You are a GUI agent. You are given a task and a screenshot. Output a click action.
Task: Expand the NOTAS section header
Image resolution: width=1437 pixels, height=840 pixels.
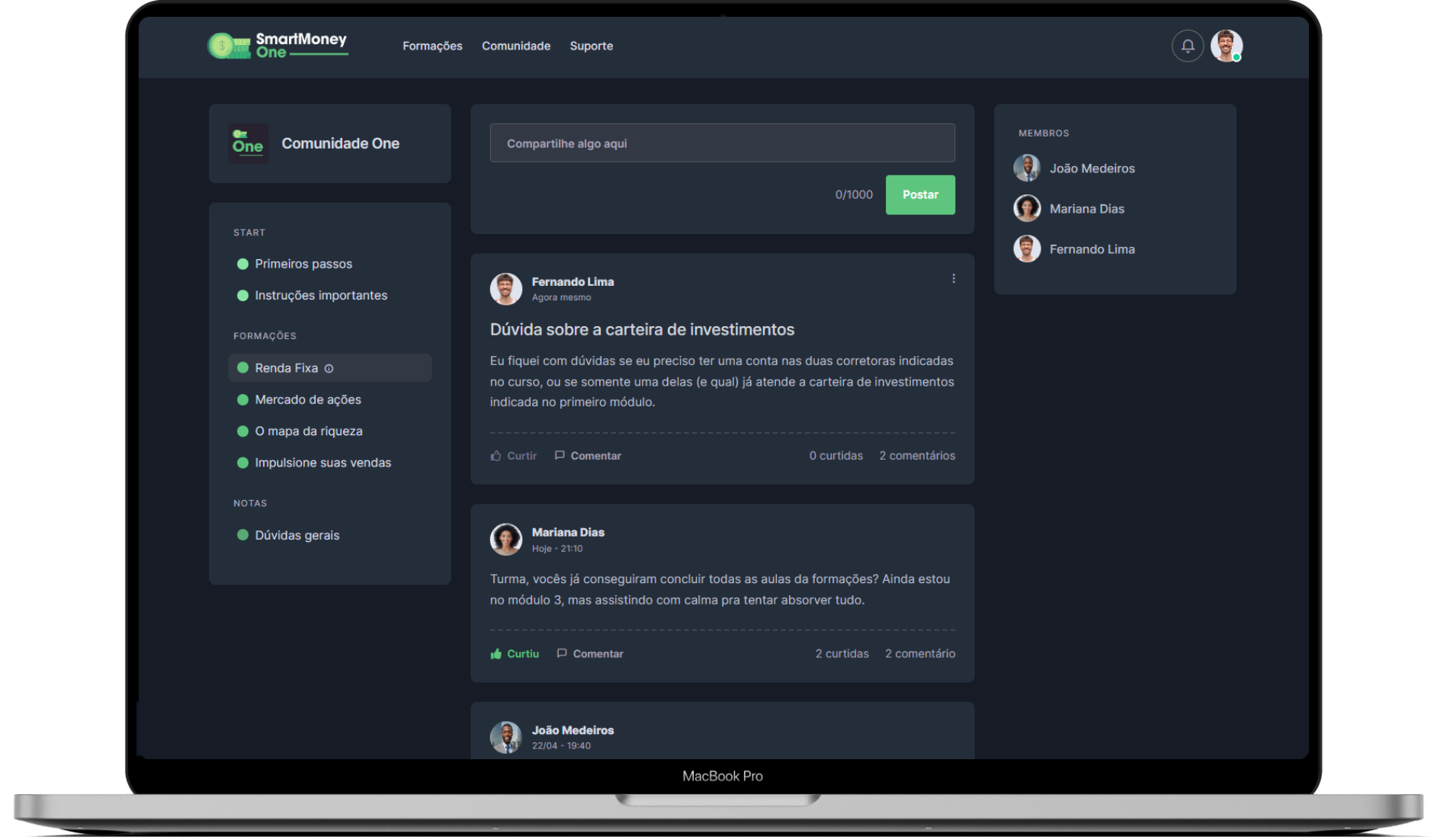coord(250,503)
